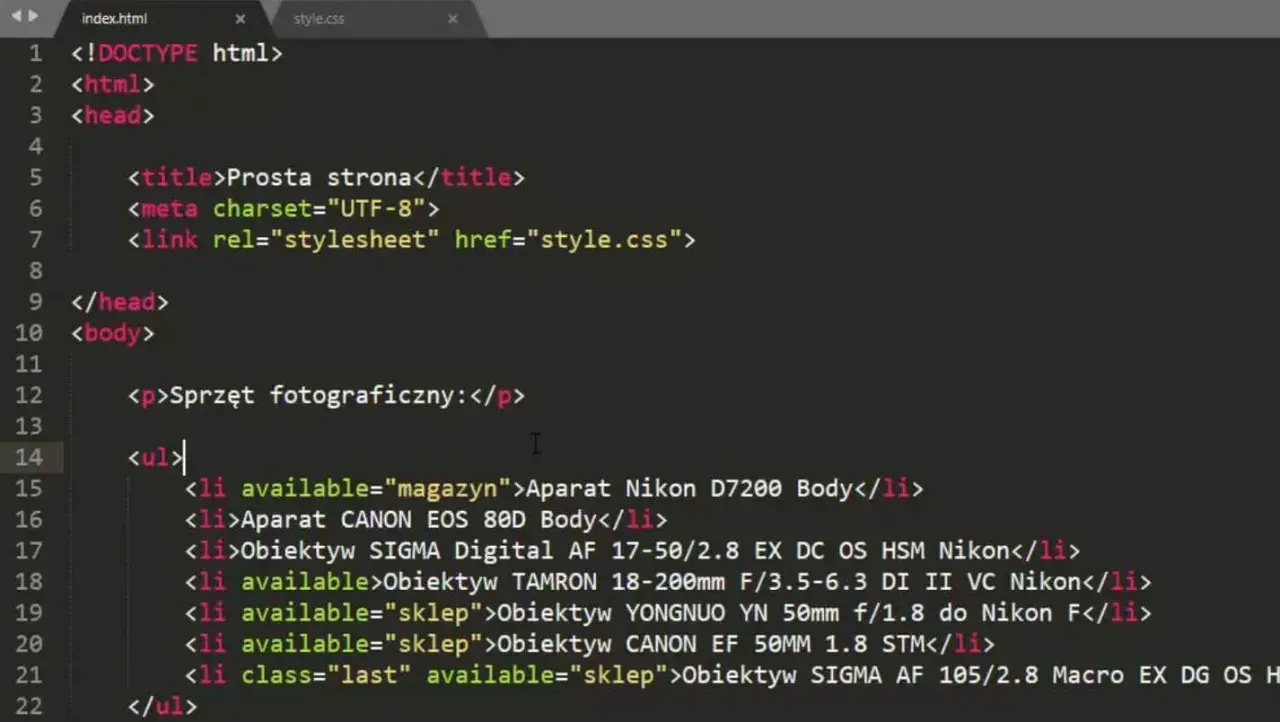
Task: Click the charset value "UTF-8"
Action: 384,209
